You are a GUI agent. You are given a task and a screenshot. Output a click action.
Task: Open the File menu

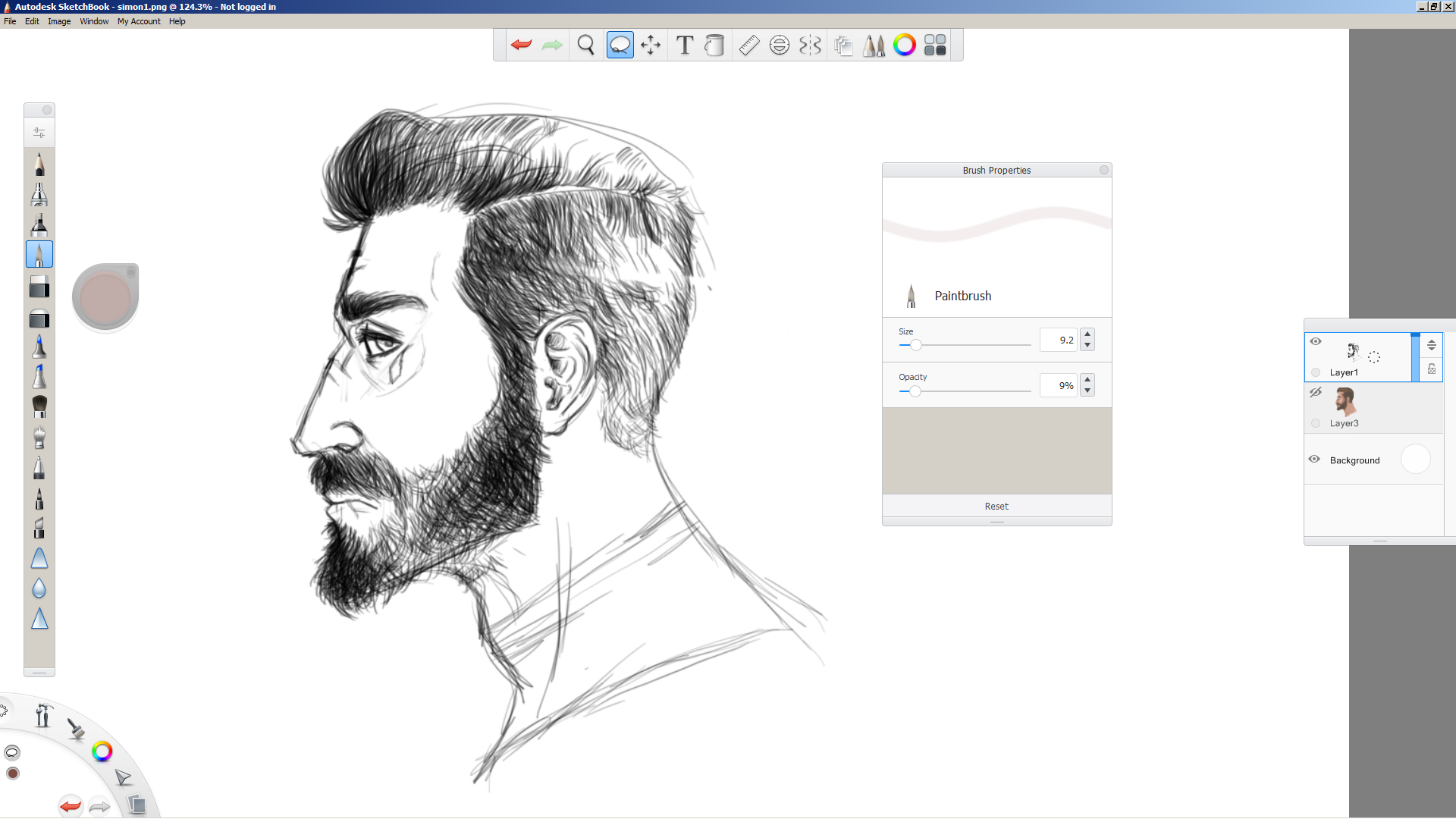10,21
